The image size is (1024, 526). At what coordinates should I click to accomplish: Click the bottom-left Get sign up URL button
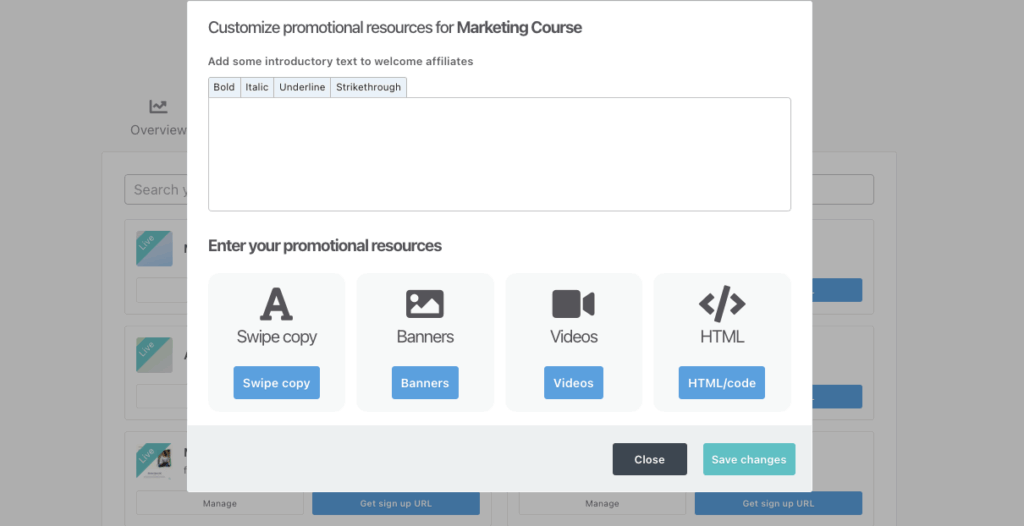tap(396, 504)
